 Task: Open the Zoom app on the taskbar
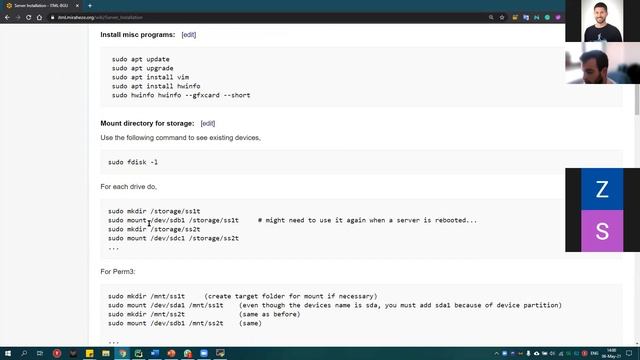click(x=204, y=353)
